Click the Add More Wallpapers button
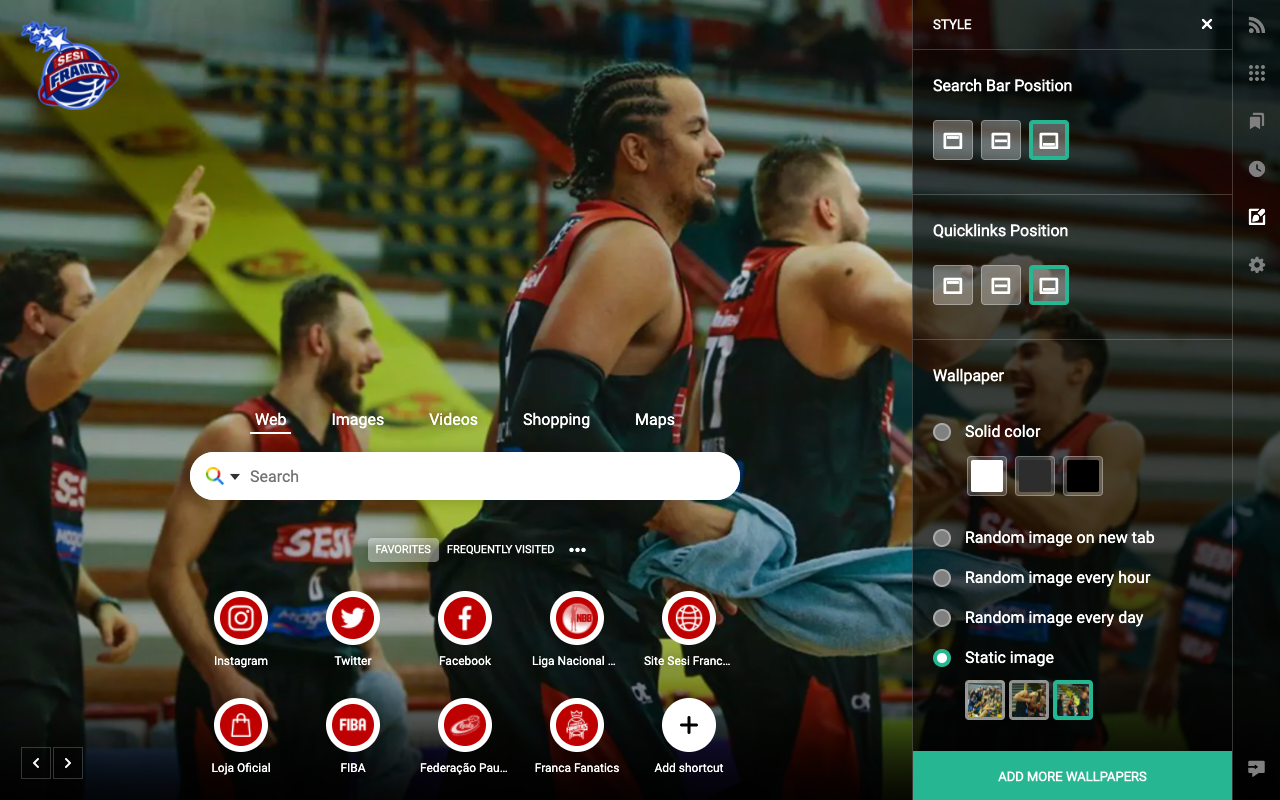1280x800 pixels. tap(1072, 776)
